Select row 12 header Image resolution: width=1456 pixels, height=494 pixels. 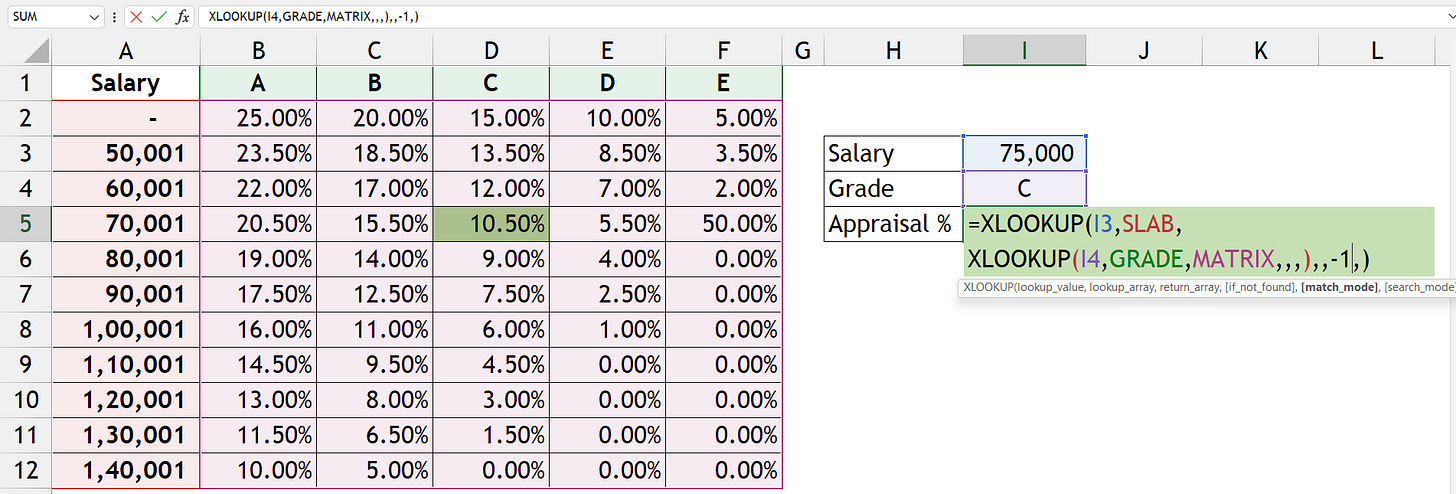(x=25, y=470)
